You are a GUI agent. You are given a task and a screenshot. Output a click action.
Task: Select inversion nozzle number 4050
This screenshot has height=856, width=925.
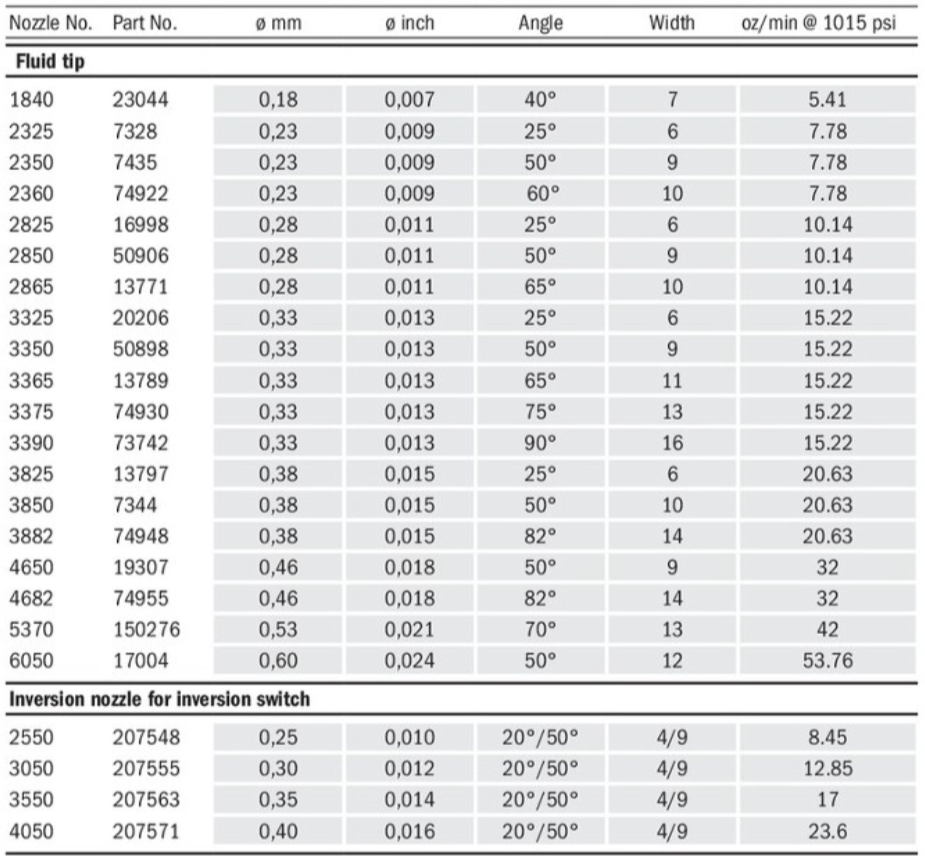point(28,832)
